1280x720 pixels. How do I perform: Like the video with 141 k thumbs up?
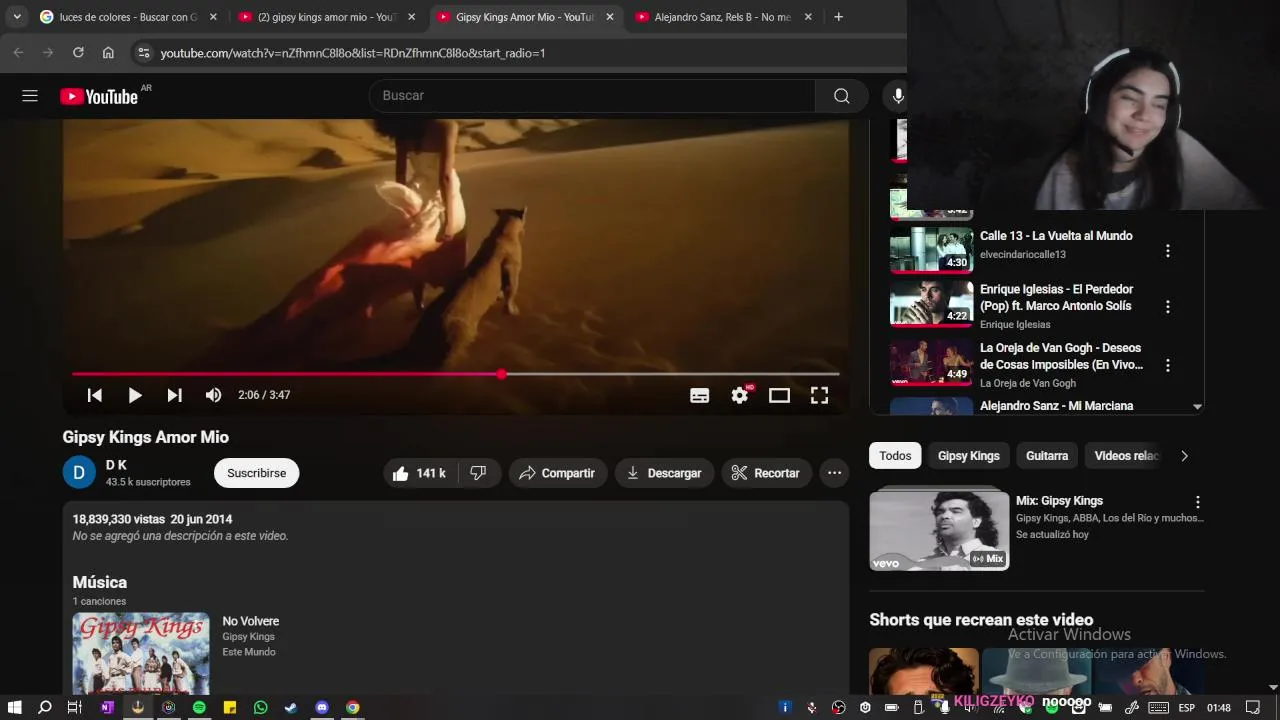420,473
